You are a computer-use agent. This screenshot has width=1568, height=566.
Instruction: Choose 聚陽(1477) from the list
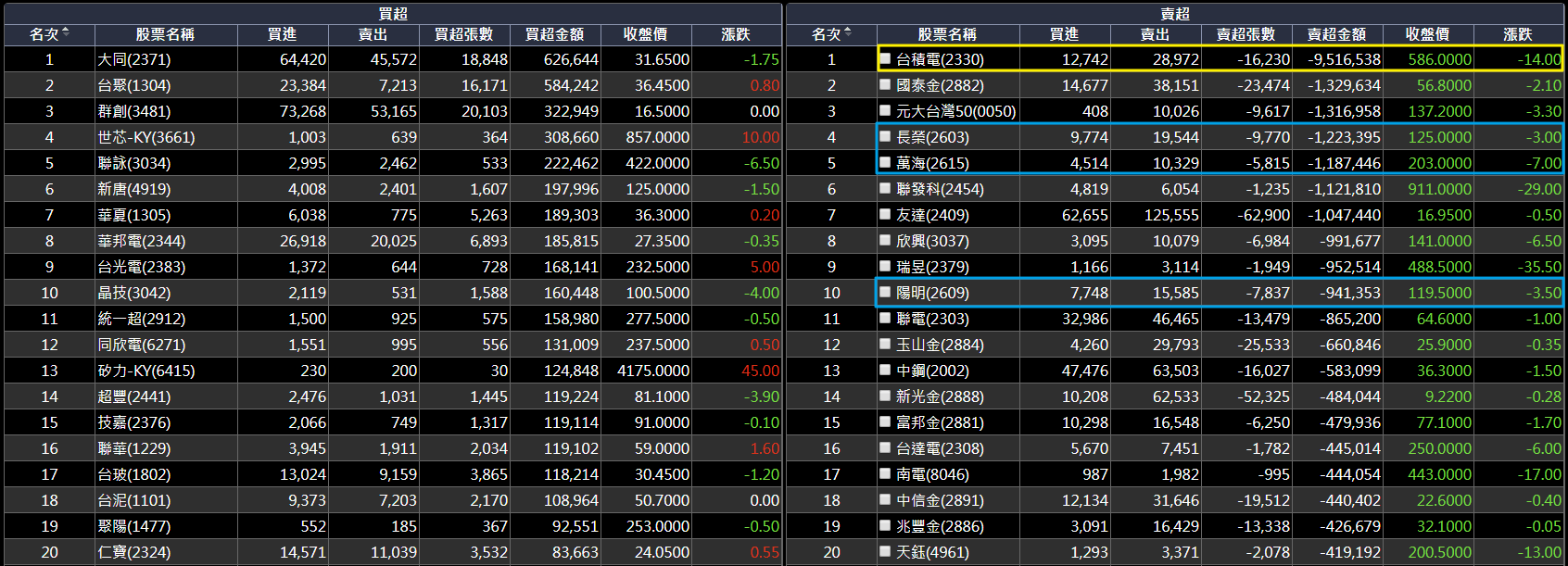pos(134,526)
